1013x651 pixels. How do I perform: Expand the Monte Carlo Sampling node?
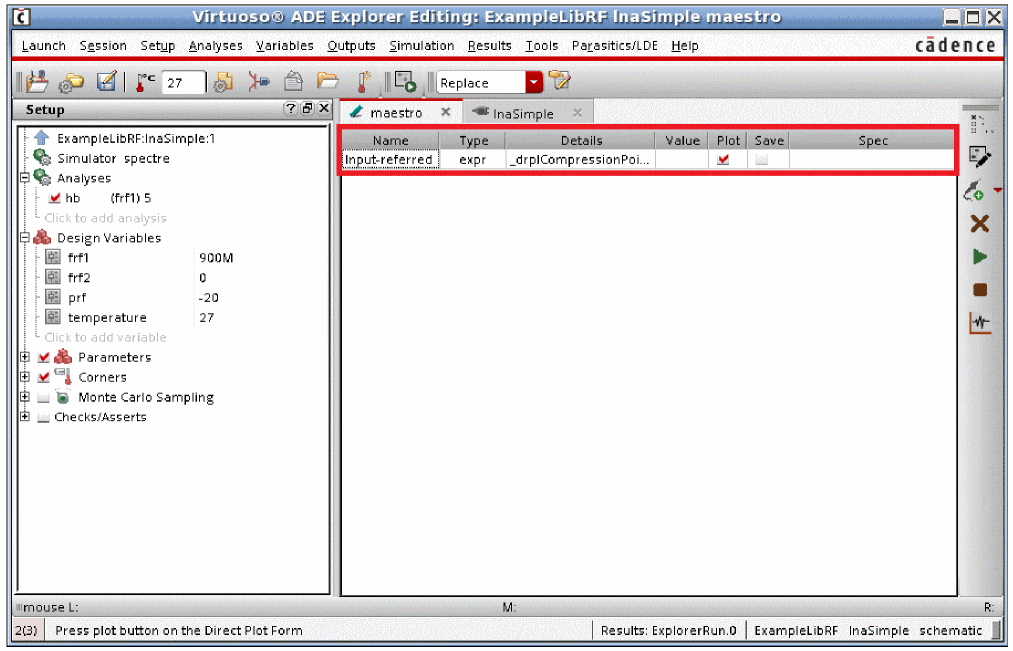tap(25, 397)
